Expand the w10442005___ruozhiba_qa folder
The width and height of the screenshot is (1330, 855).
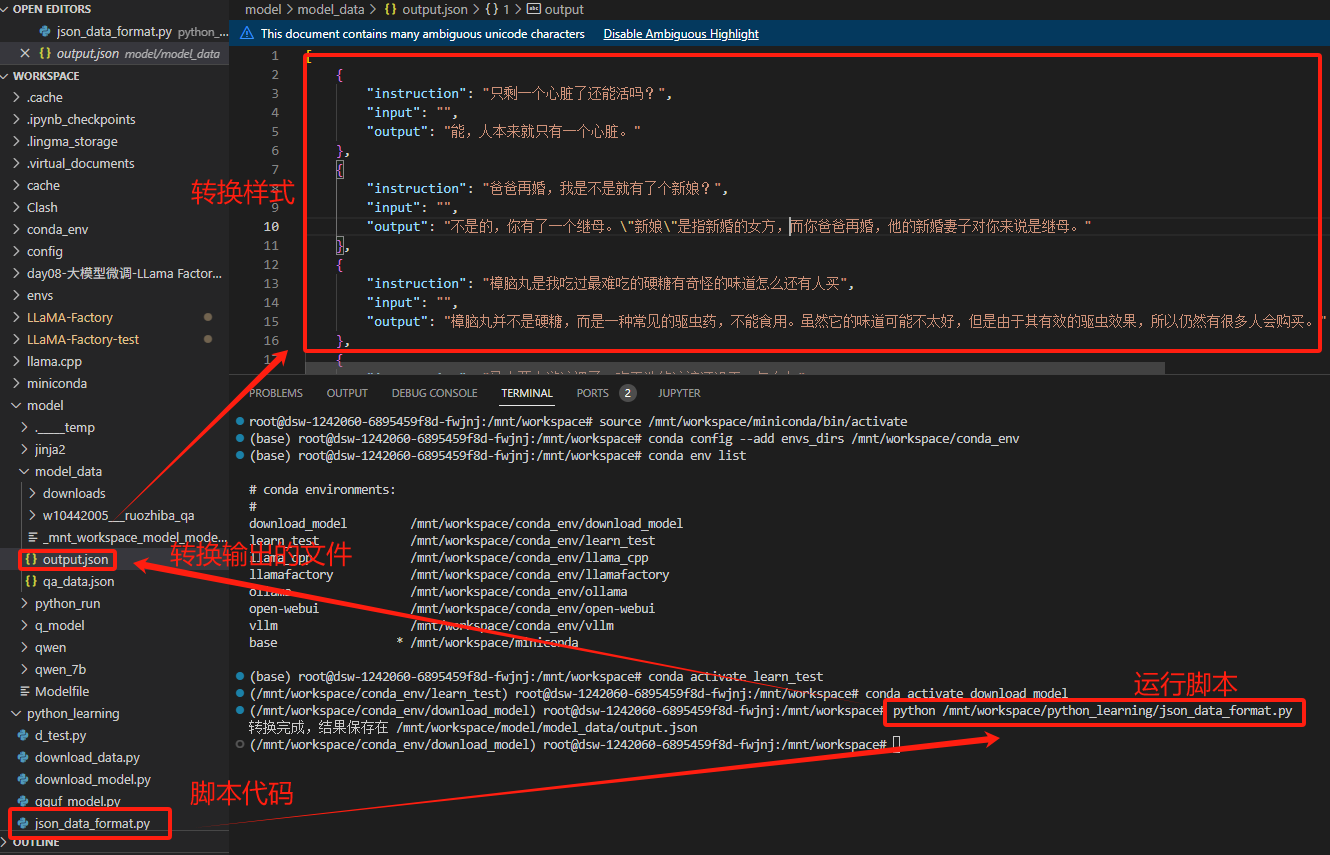point(118,515)
